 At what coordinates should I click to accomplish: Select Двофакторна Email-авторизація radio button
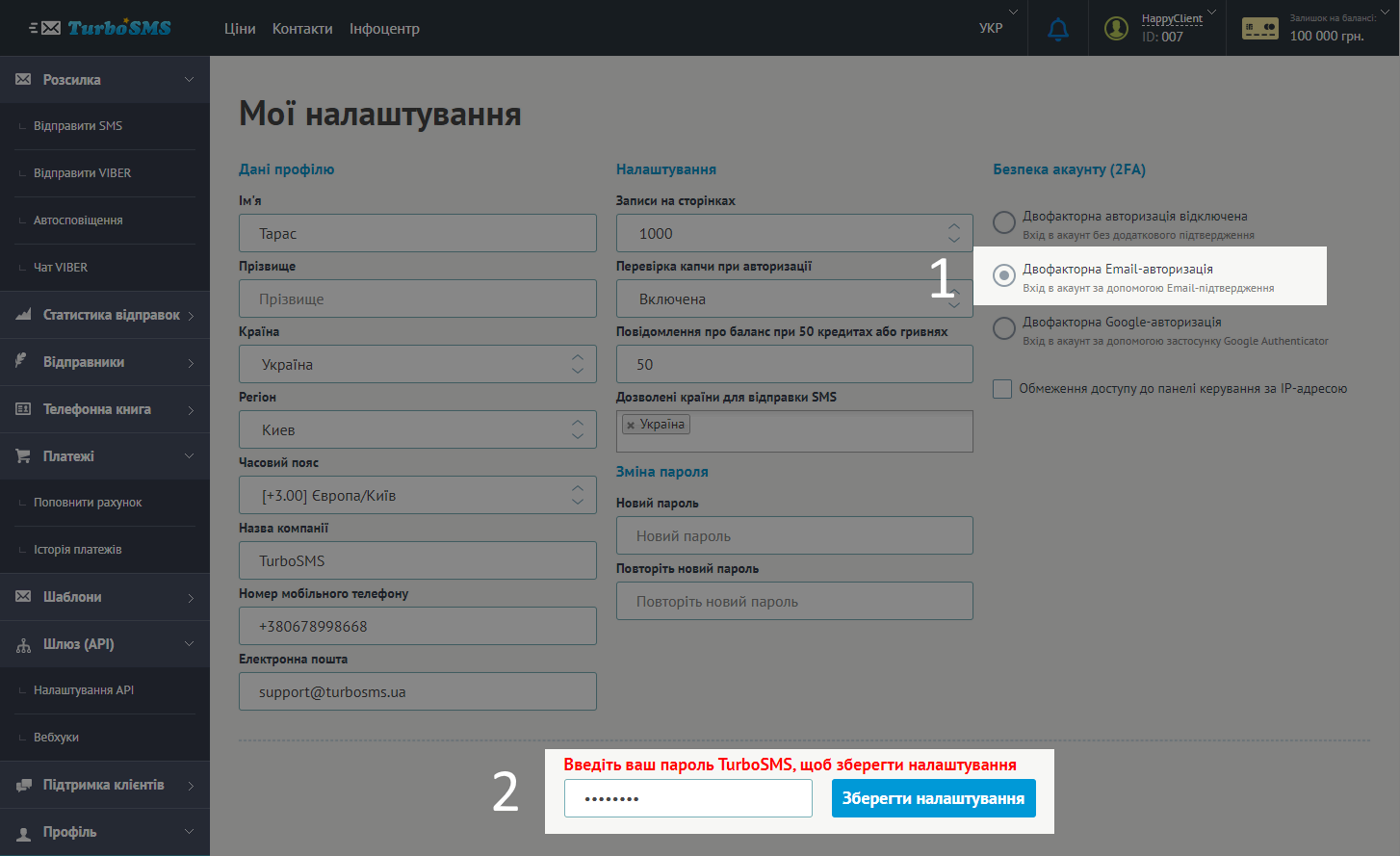tap(1004, 275)
